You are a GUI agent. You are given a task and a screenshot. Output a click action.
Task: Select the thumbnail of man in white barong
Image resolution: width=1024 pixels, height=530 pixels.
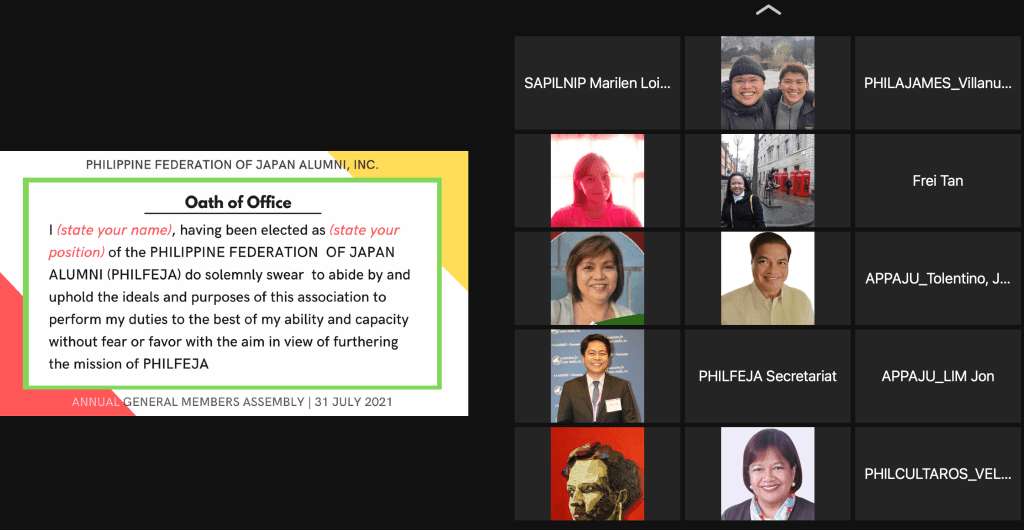click(767, 279)
